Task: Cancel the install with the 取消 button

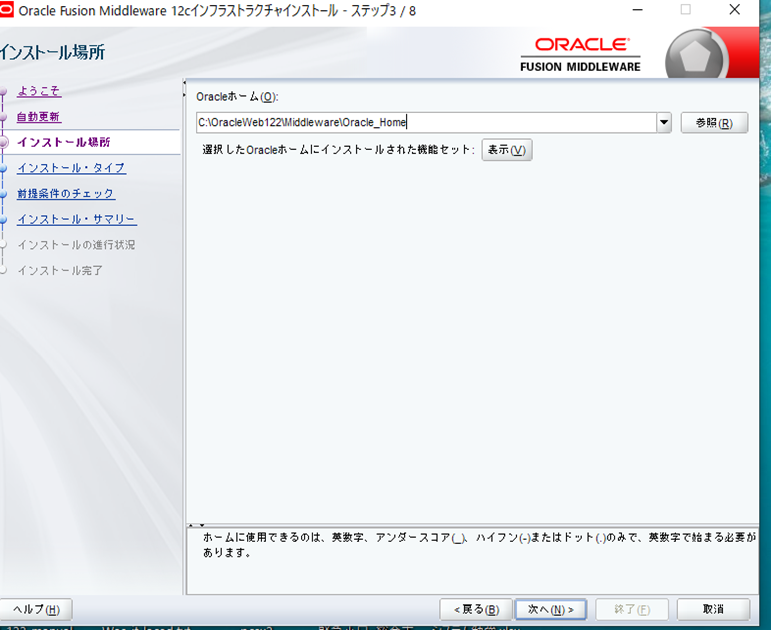Action: click(713, 609)
